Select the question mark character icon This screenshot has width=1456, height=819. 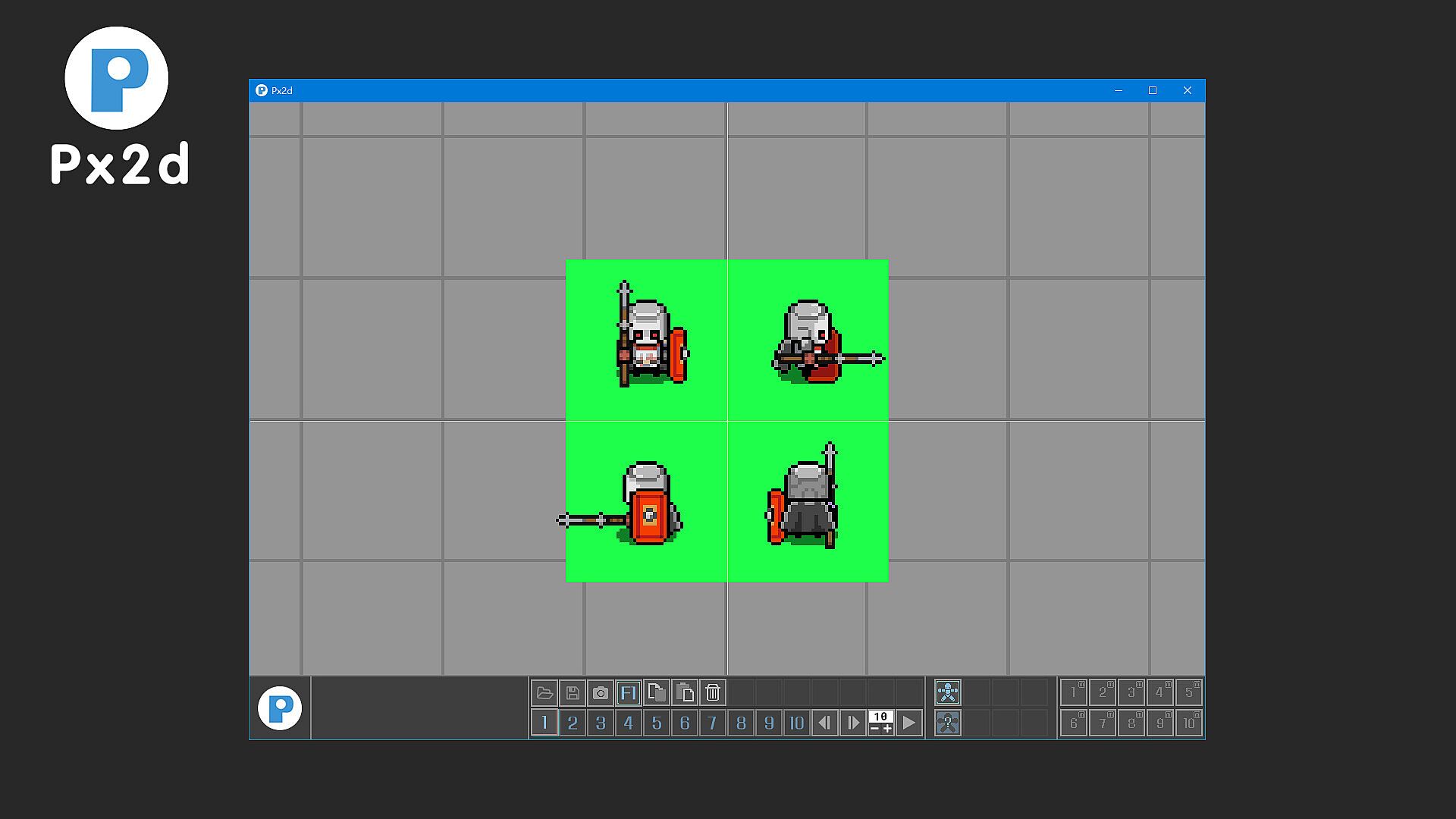[948, 723]
